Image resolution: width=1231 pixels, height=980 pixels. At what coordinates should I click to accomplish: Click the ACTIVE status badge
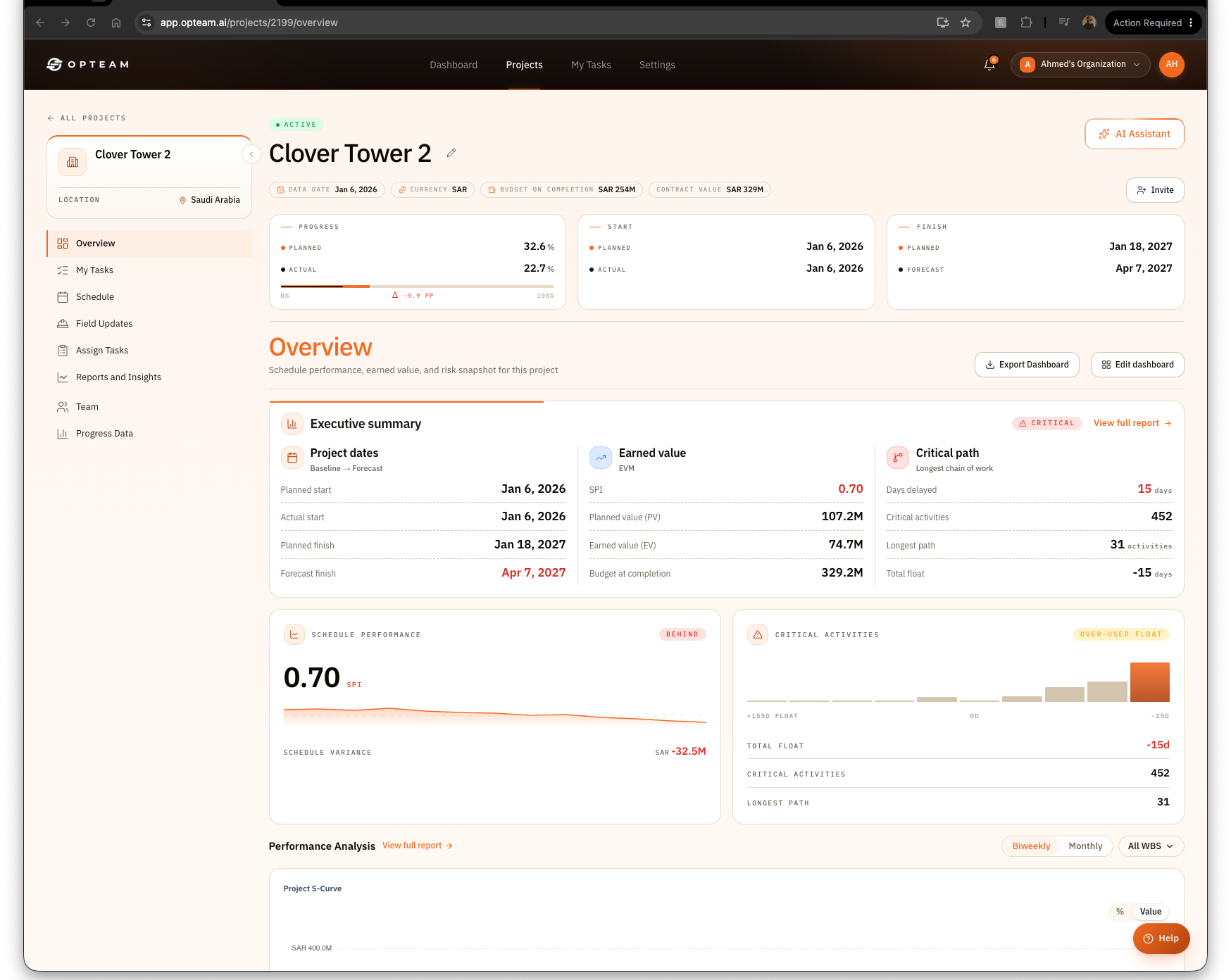pyautogui.click(x=296, y=125)
